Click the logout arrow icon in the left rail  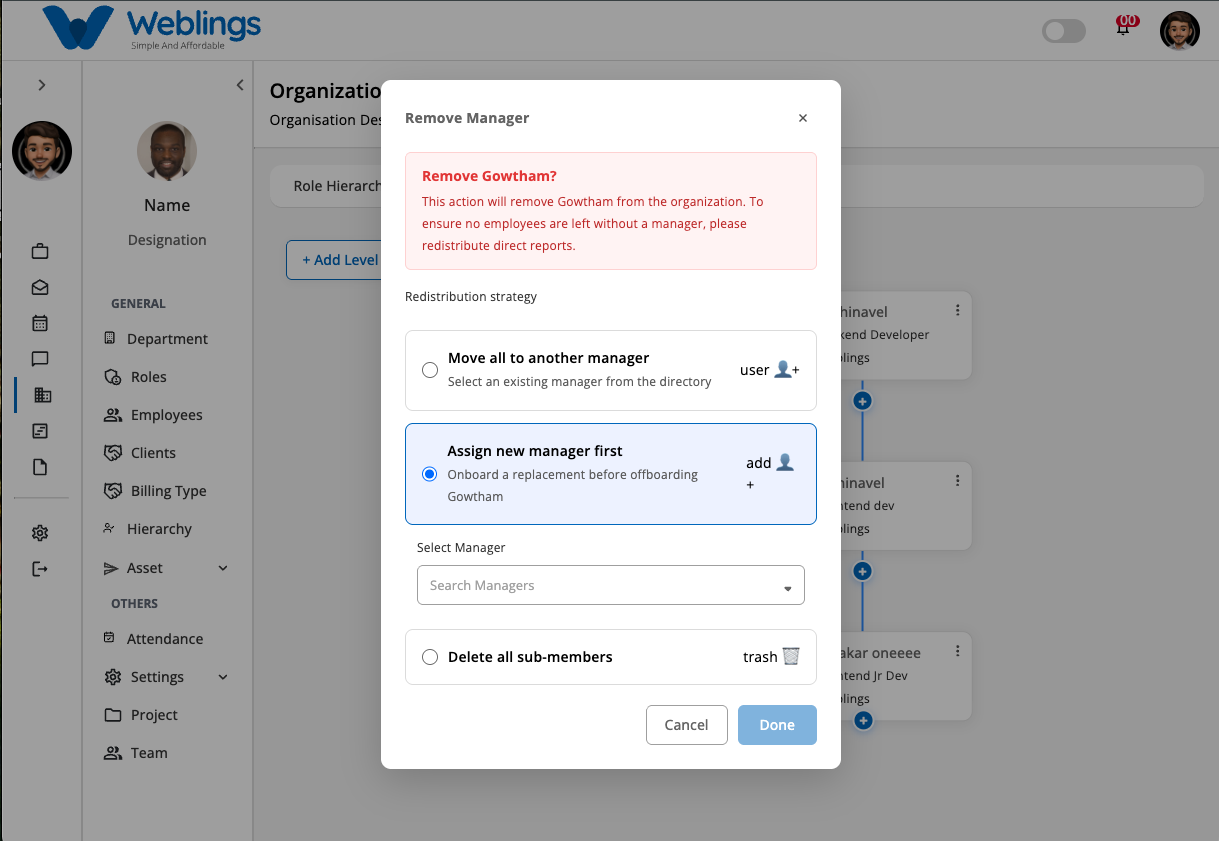pos(40,569)
